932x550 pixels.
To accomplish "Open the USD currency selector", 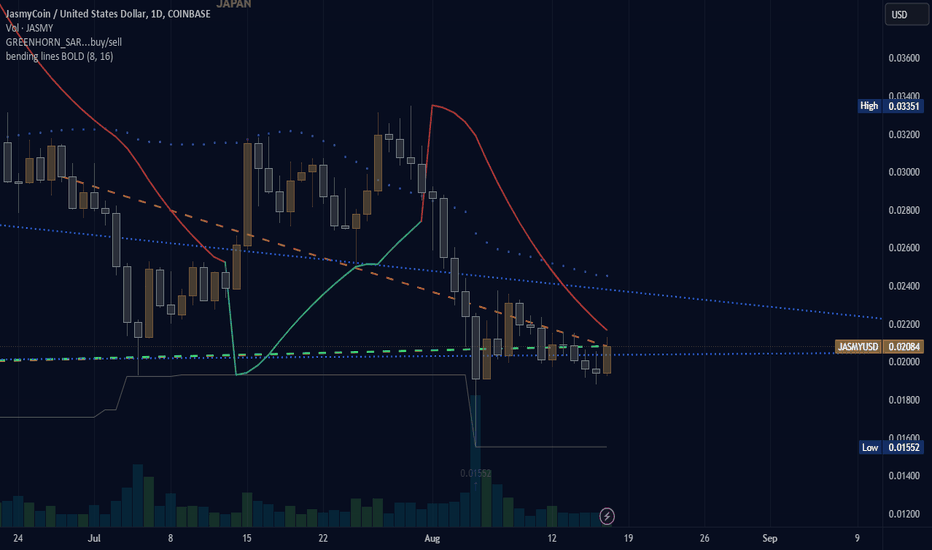I will click(906, 14).
